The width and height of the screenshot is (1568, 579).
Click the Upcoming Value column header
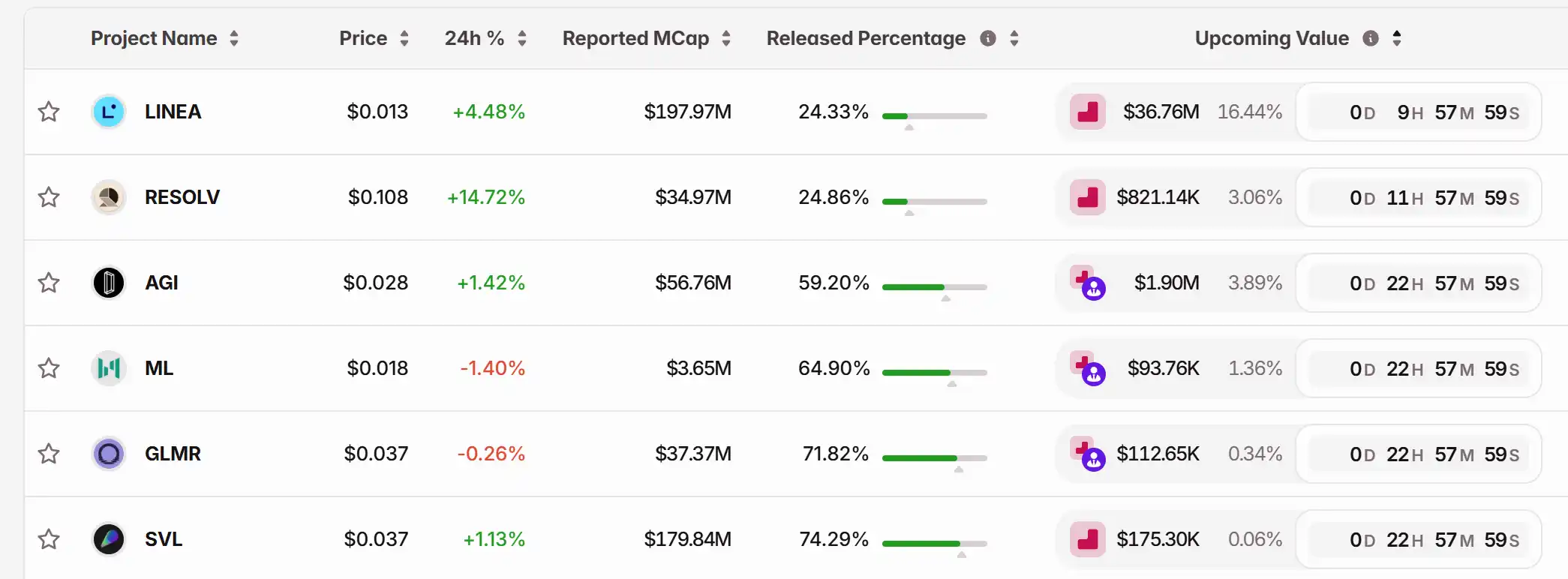(x=1272, y=38)
